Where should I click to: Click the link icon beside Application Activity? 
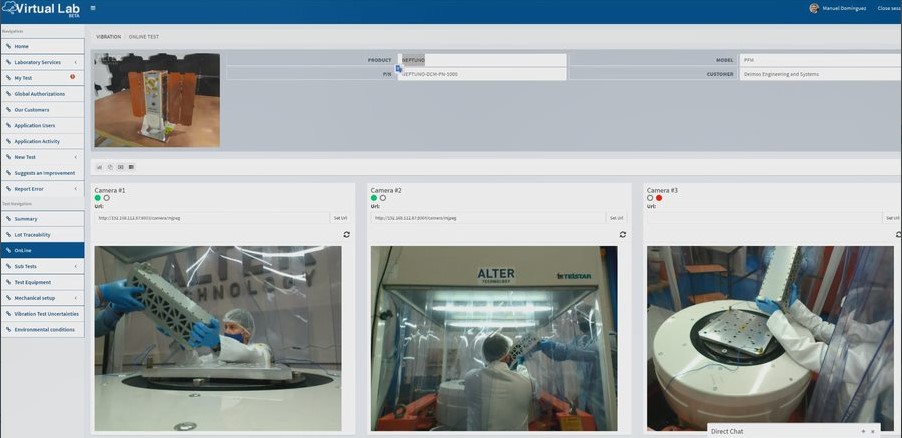click(8, 141)
